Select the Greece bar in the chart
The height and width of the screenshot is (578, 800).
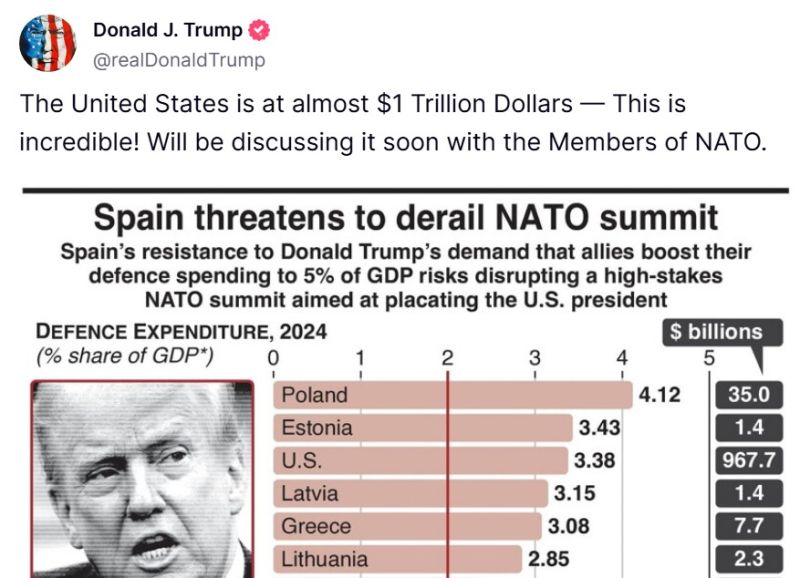pos(407,526)
